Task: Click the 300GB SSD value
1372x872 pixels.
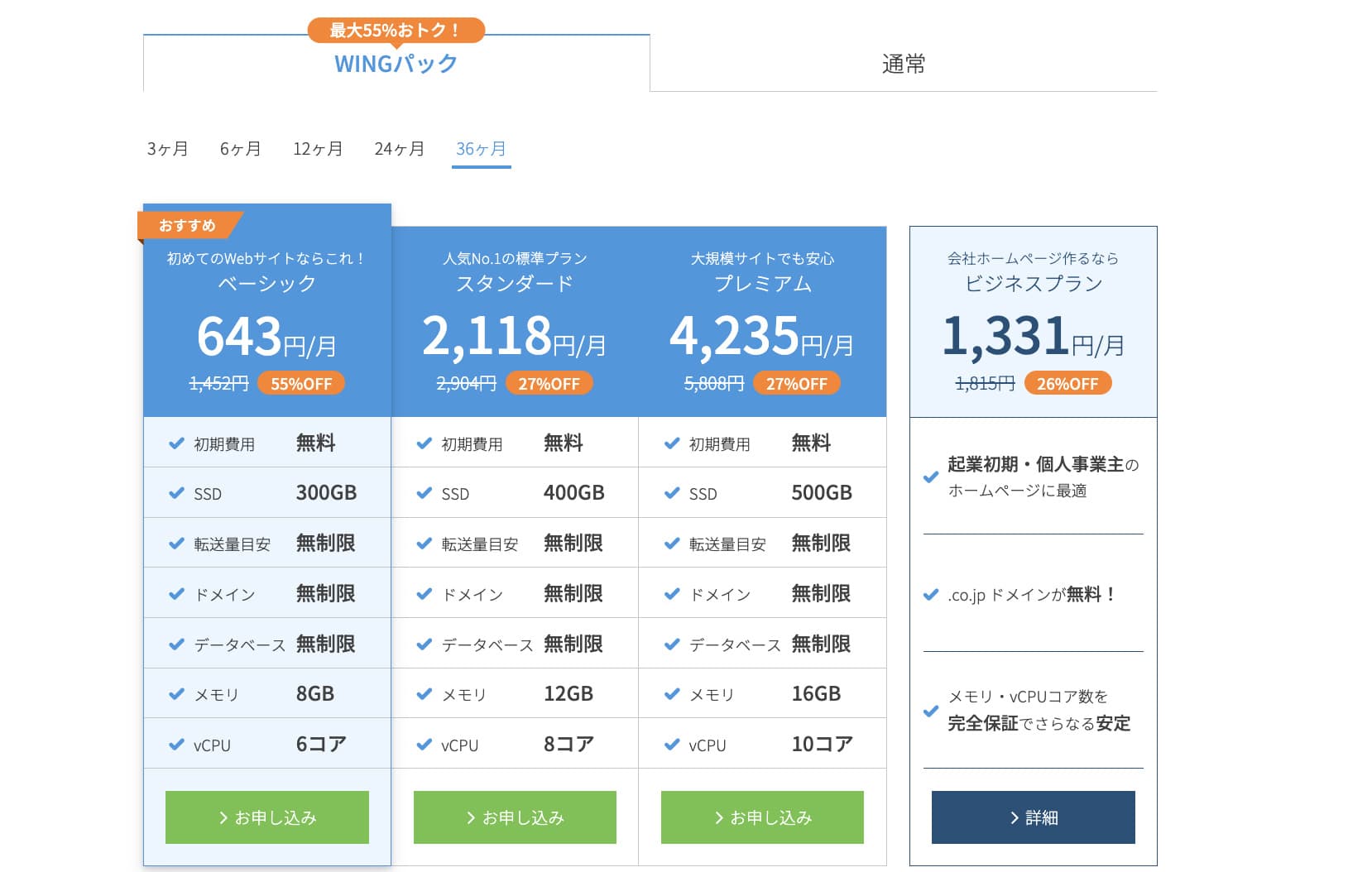Action: pos(326,493)
